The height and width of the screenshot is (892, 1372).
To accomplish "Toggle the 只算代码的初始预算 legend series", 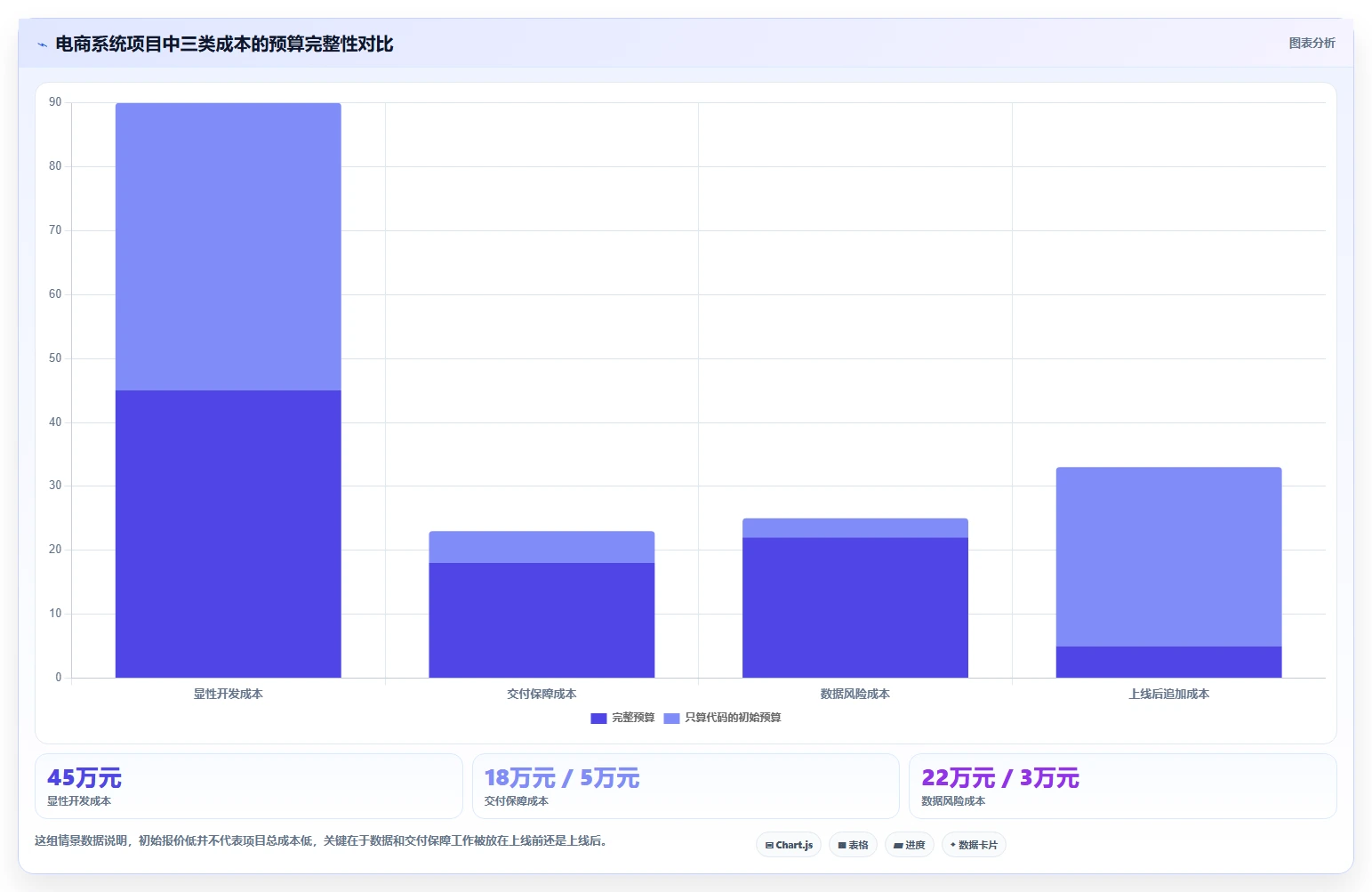I will click(x=722, y=718).
